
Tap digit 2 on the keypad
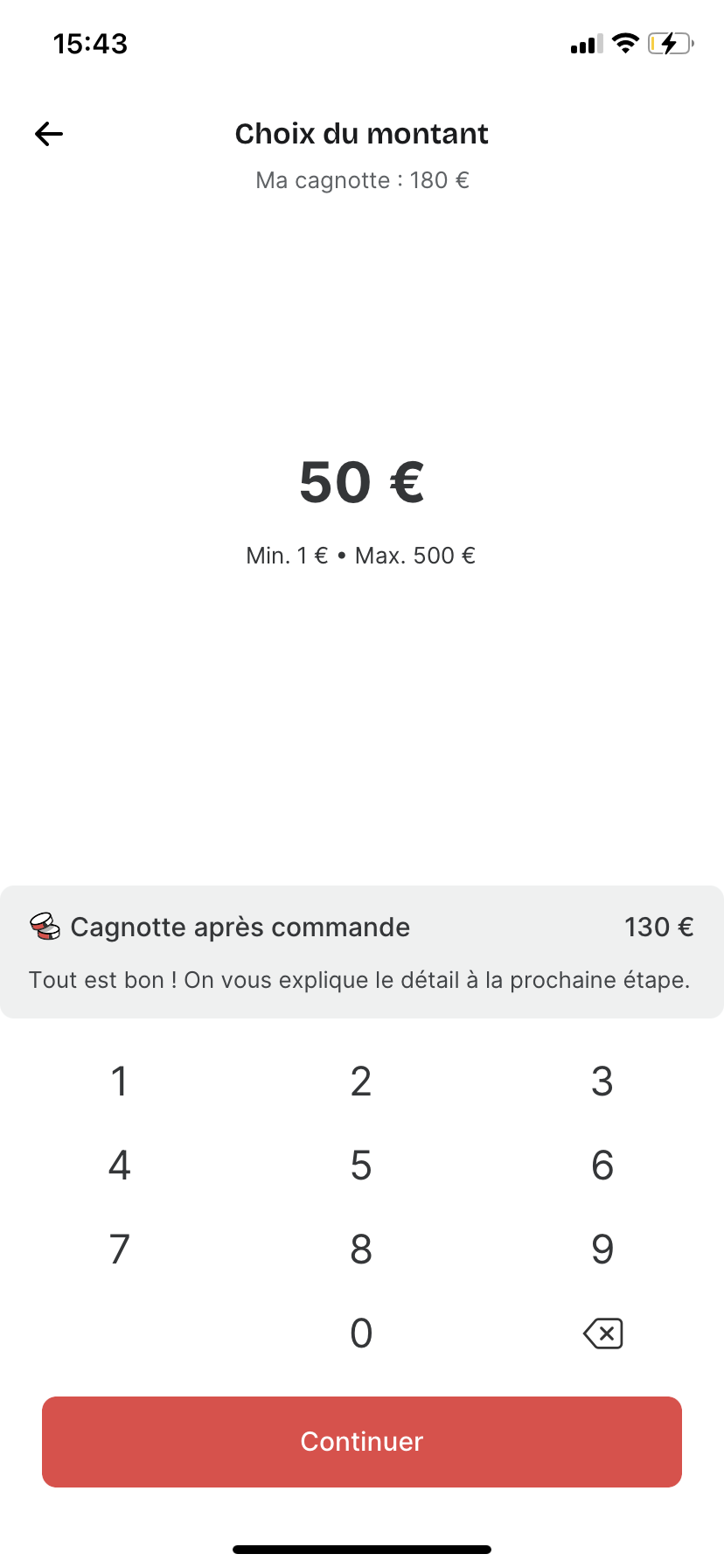(361, 1081)
